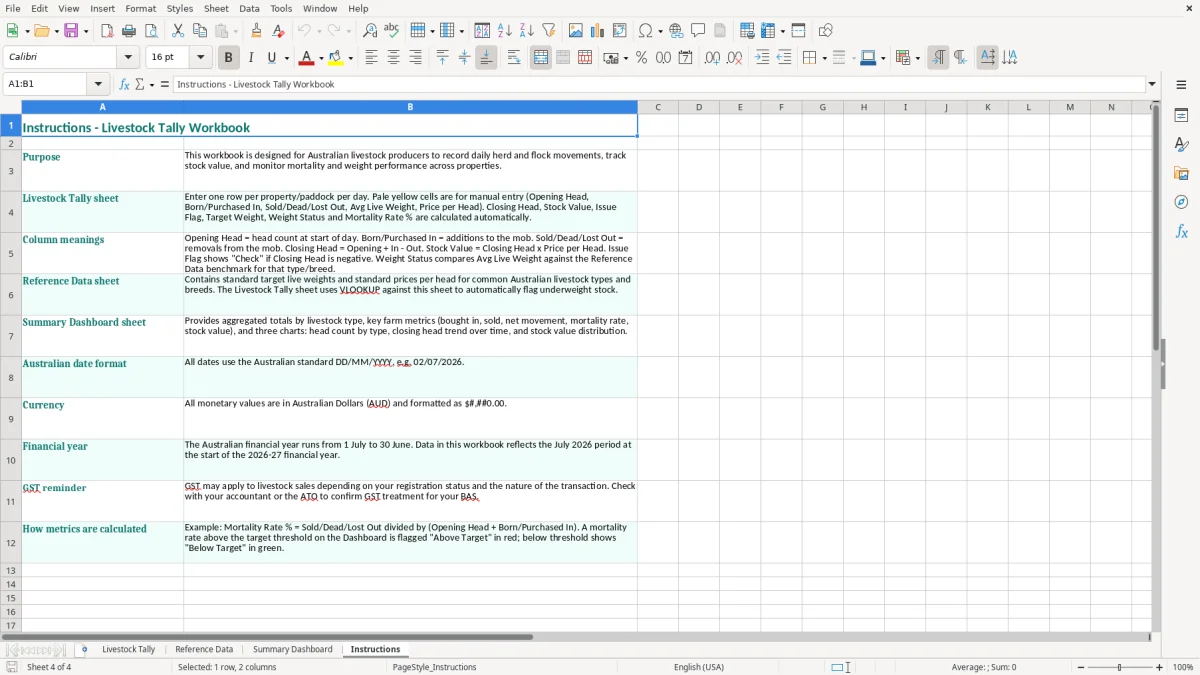Open the File menu

13,8
